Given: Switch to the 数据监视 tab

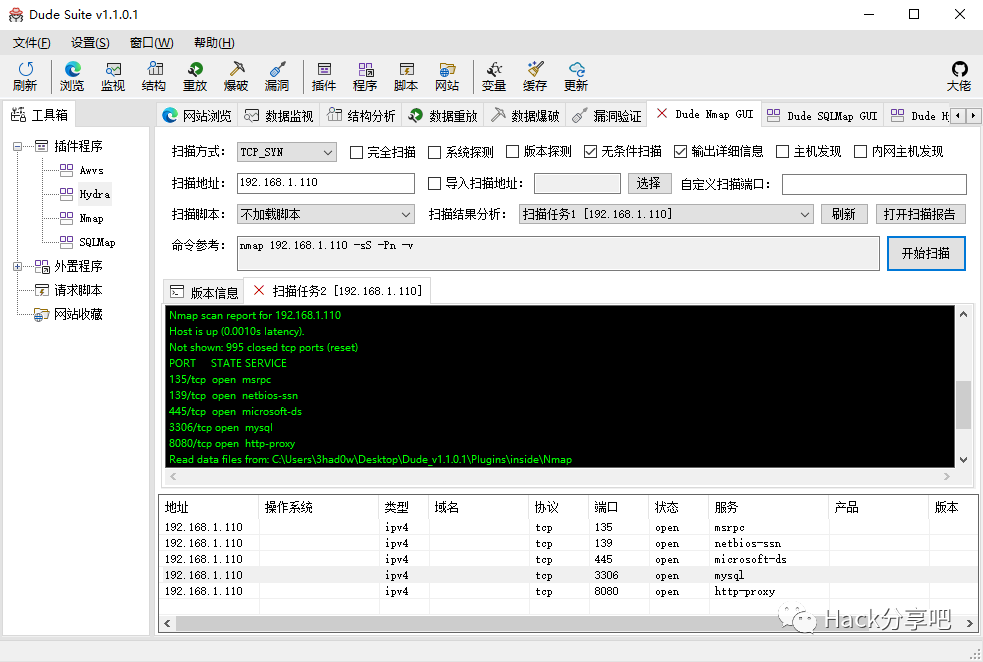Looking at the screenshot, I should tap(279, 115).
